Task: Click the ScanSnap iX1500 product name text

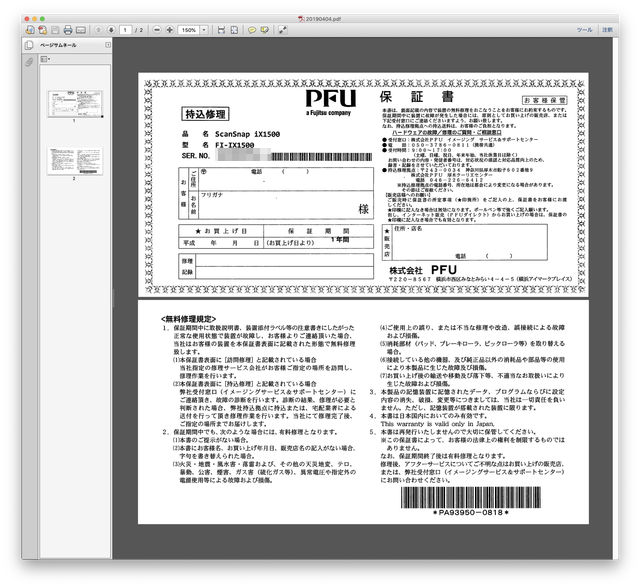Action: coord(247,134)
